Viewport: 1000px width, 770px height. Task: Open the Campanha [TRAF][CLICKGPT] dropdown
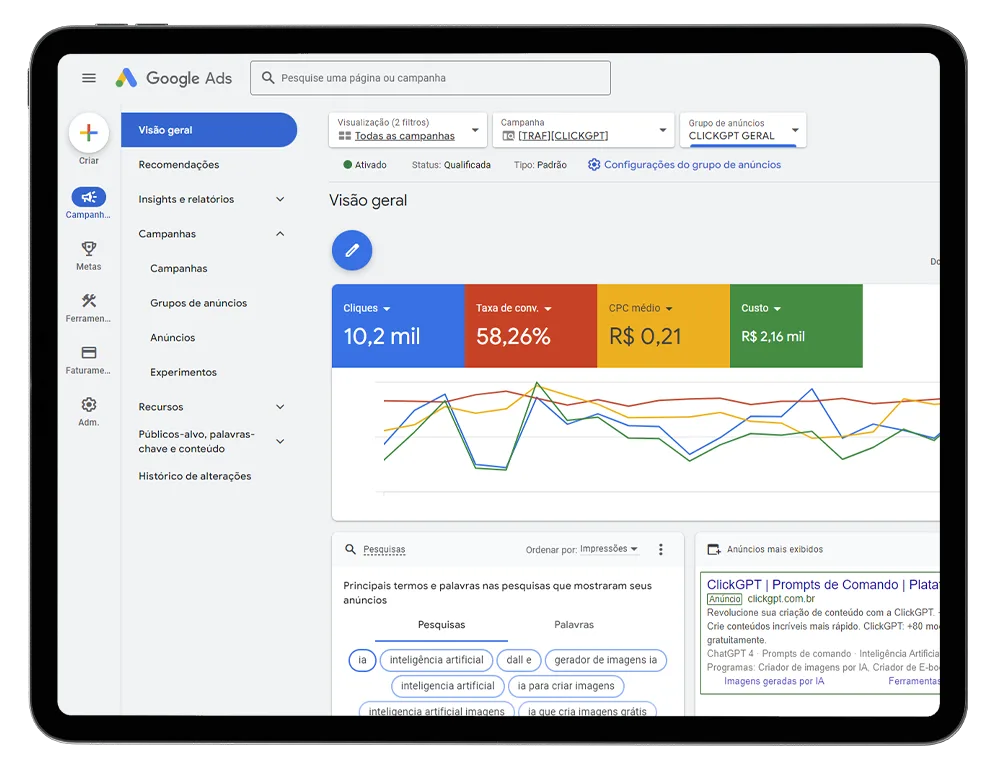tap(584, 130)
